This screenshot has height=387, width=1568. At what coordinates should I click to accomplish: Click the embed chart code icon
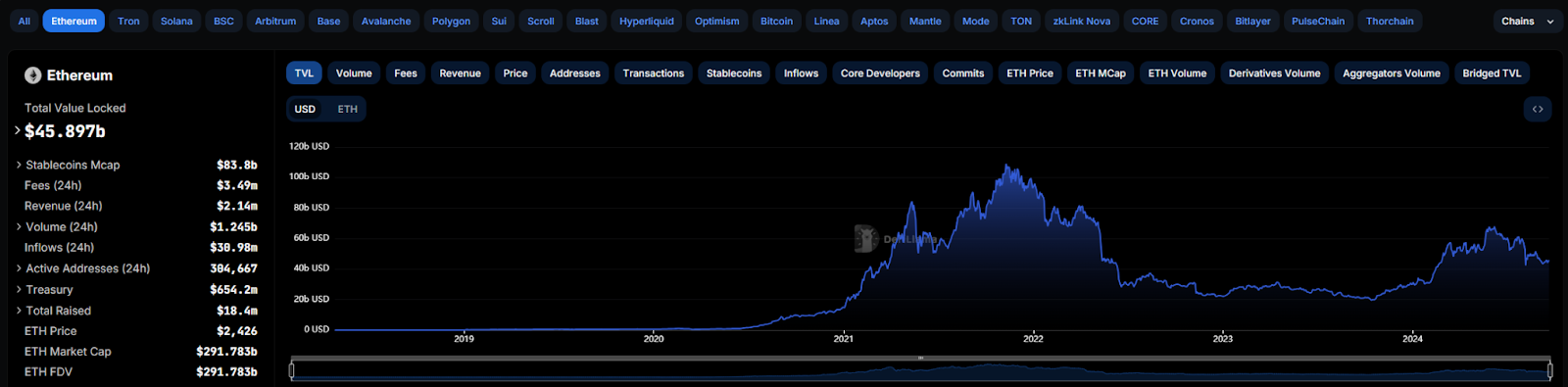tap(1538, 109)
